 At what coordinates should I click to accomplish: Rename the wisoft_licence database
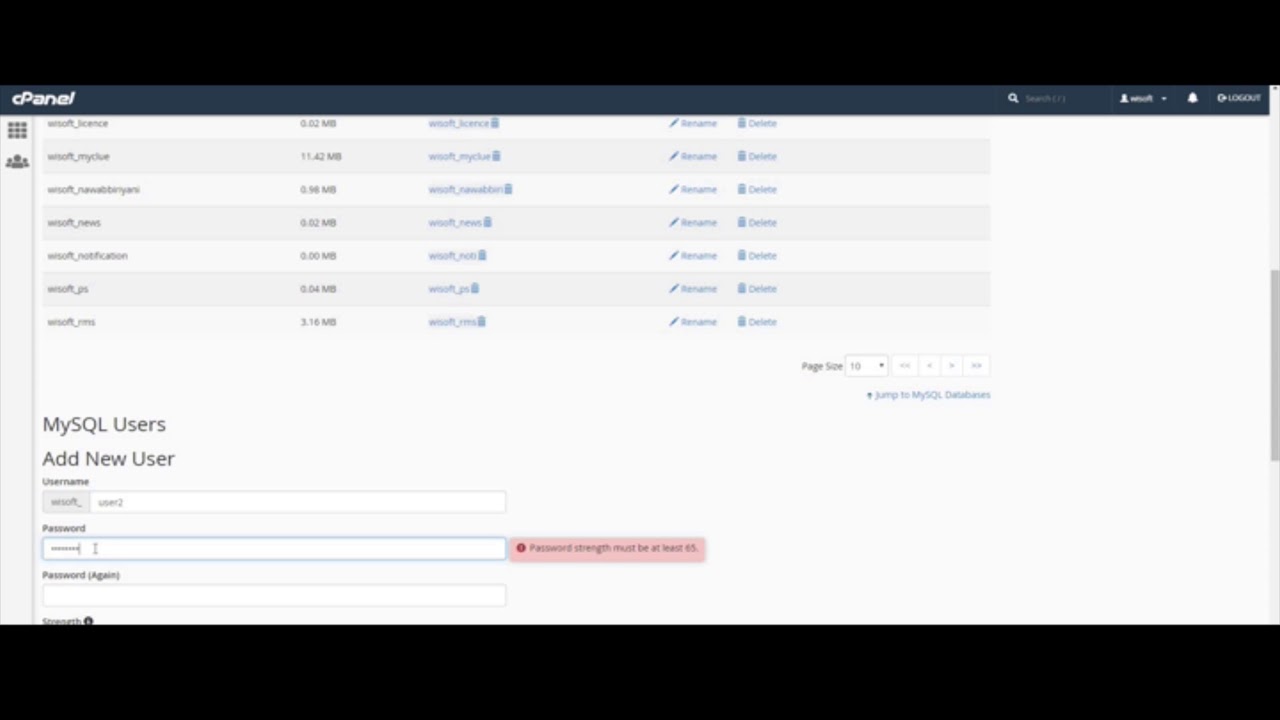tap(693, 123)
